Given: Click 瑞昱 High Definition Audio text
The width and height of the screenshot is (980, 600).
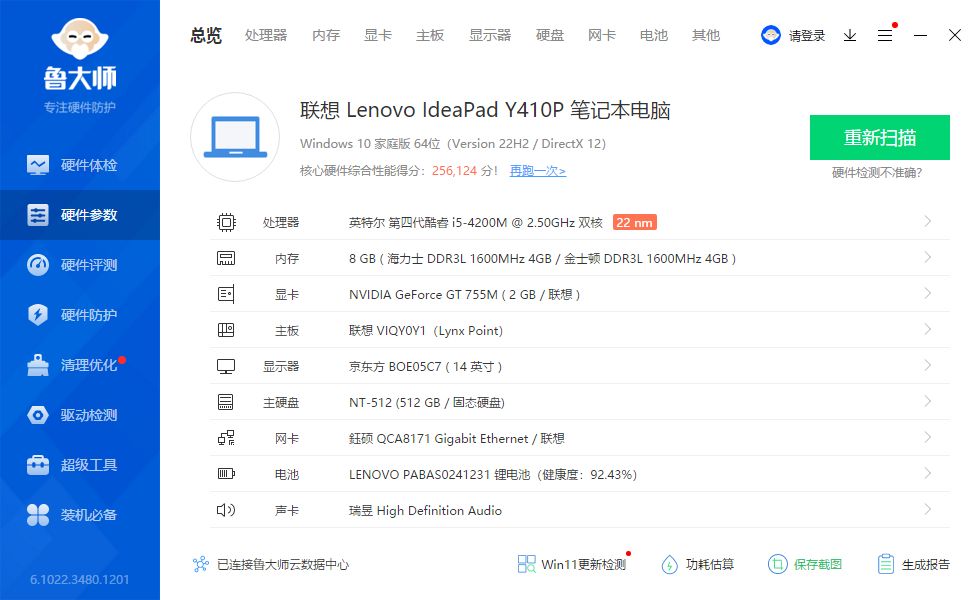Looking at the screenshot, I should (426, 511).
